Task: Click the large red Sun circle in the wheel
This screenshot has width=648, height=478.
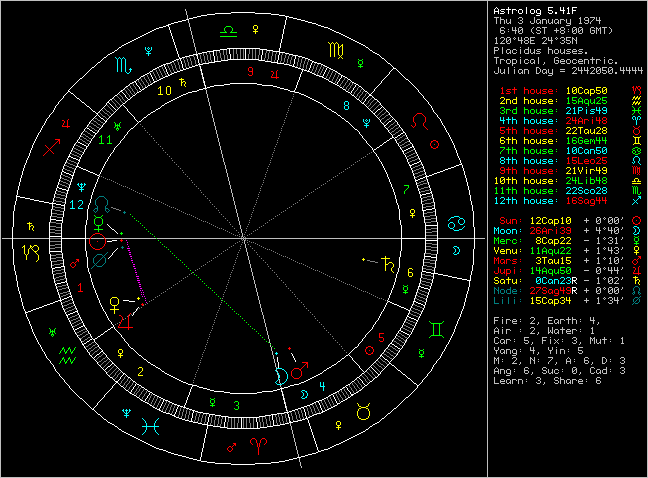Action: (98, 240)
